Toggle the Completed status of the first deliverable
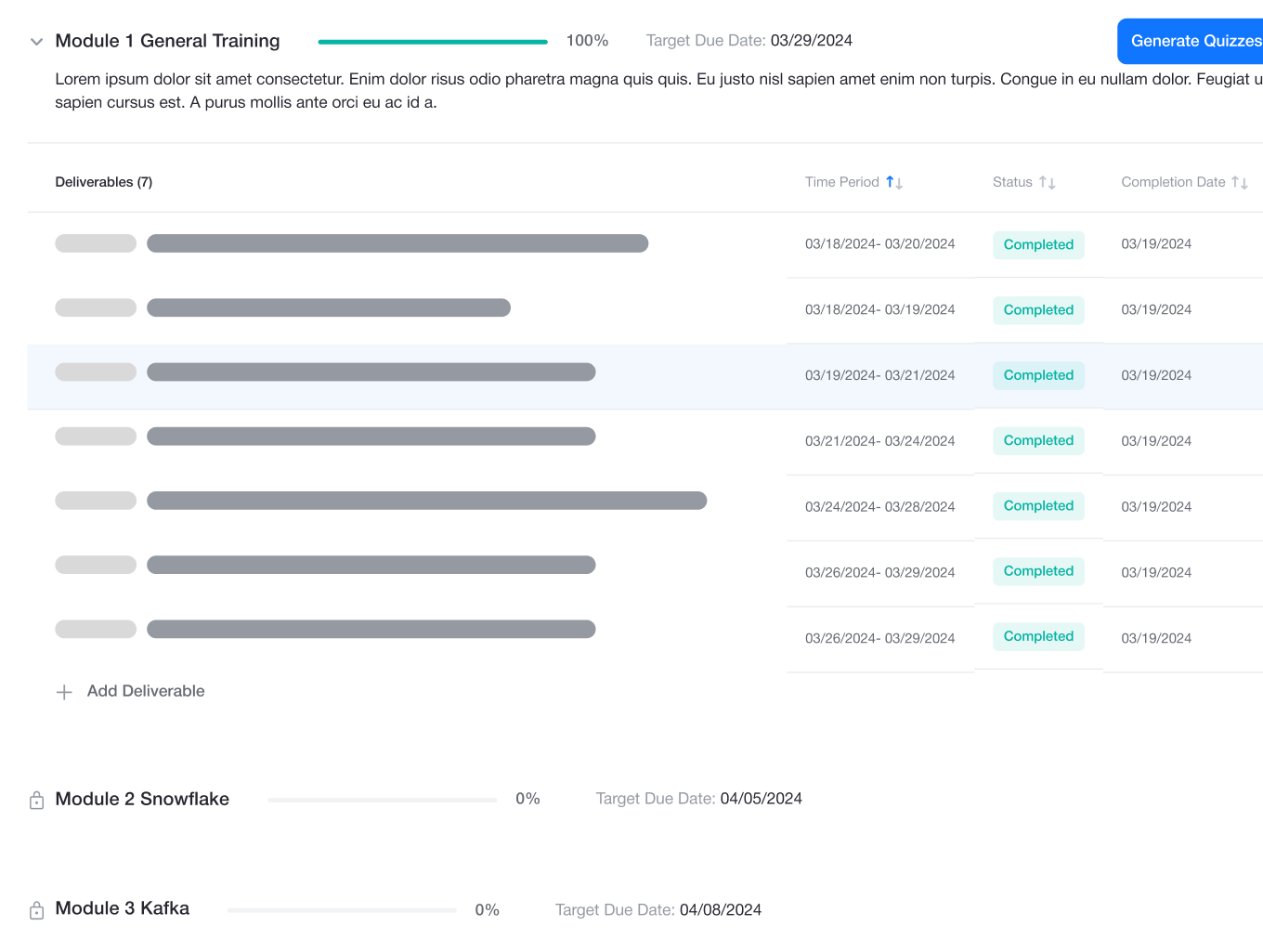This screenshot has height=952, width=1263. pyautogui.click(x=1038, y=244)
